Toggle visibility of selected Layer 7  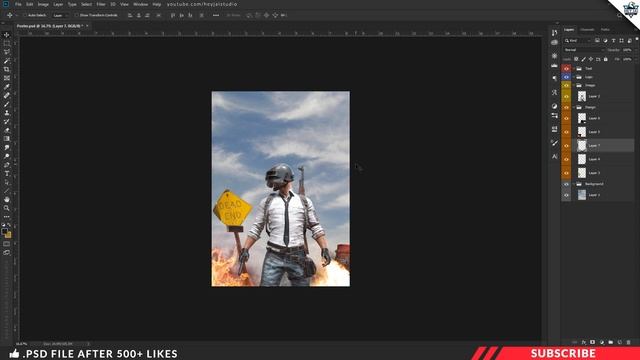tap(566, 146)
